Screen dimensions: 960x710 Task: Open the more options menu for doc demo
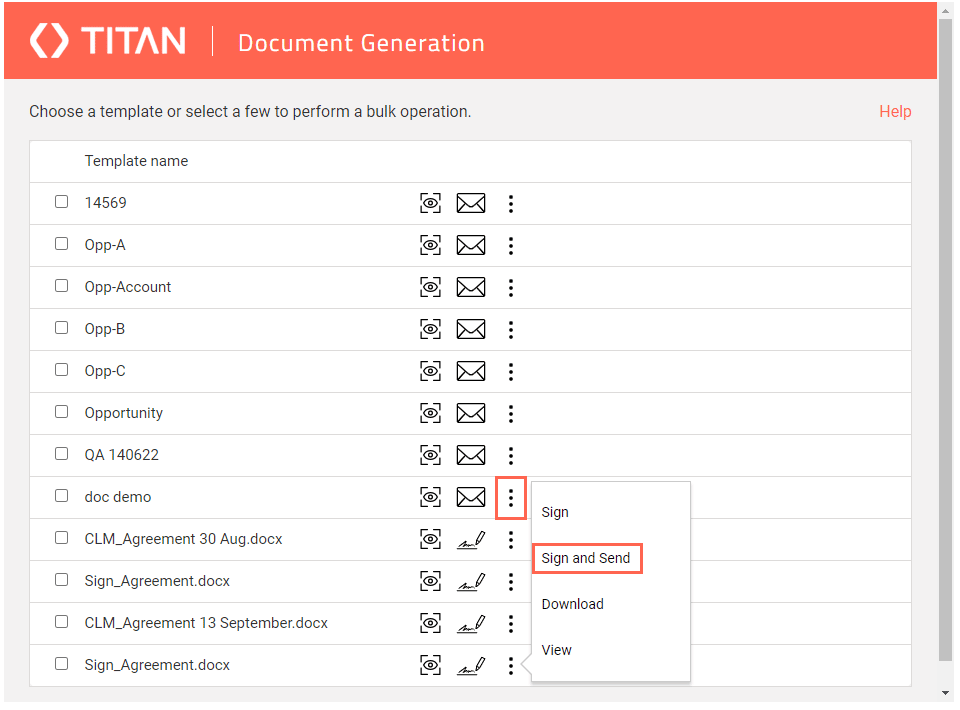click(511, 498)
